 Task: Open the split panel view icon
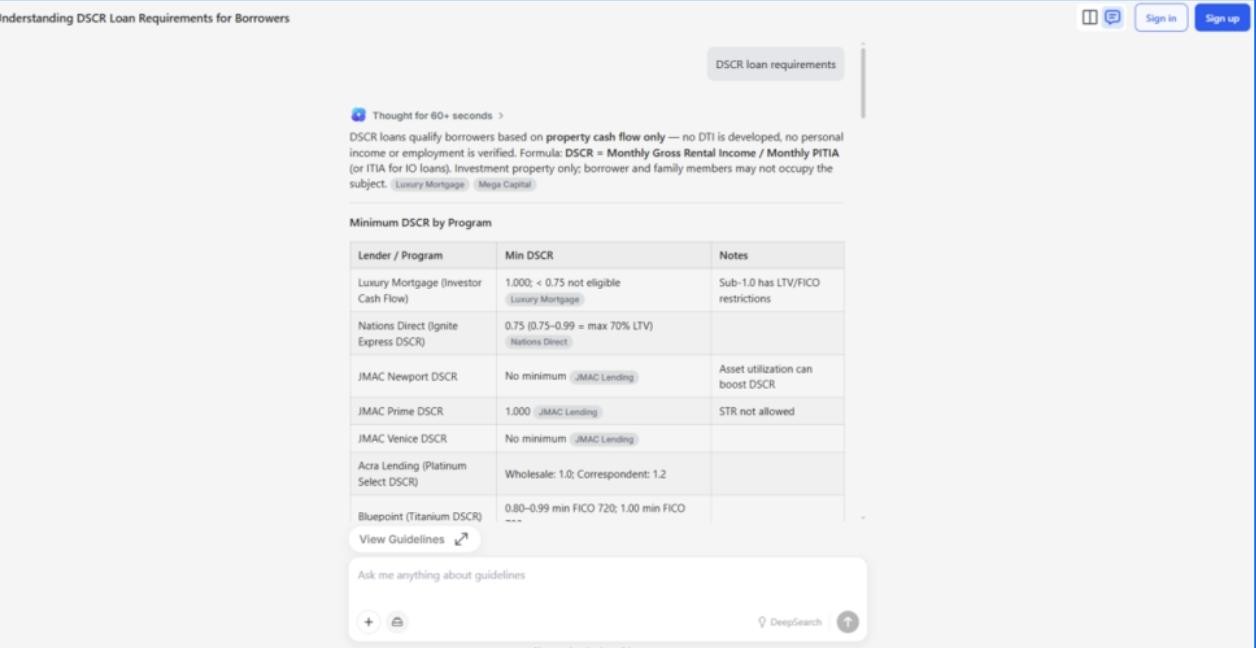click(1091, 18)
